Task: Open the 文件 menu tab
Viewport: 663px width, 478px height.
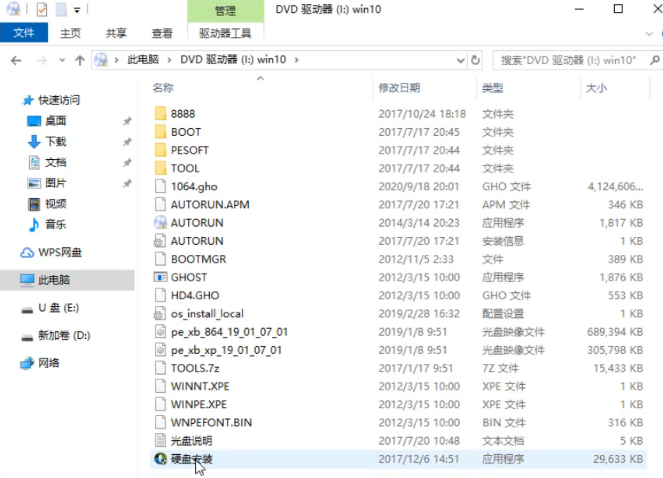Action: pos(24,33)
